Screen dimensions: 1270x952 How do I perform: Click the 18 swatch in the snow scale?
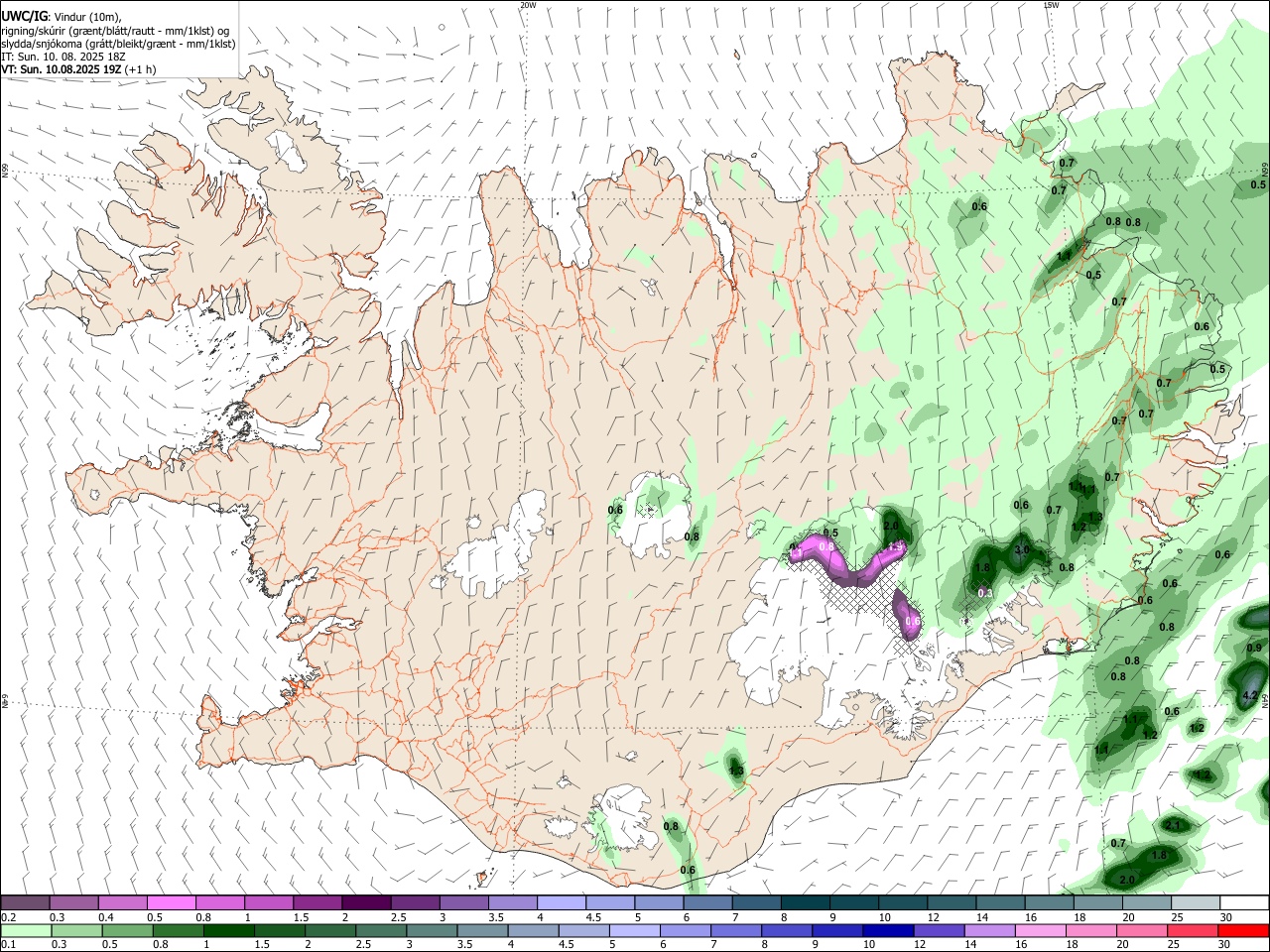[x=1097, y=902]
